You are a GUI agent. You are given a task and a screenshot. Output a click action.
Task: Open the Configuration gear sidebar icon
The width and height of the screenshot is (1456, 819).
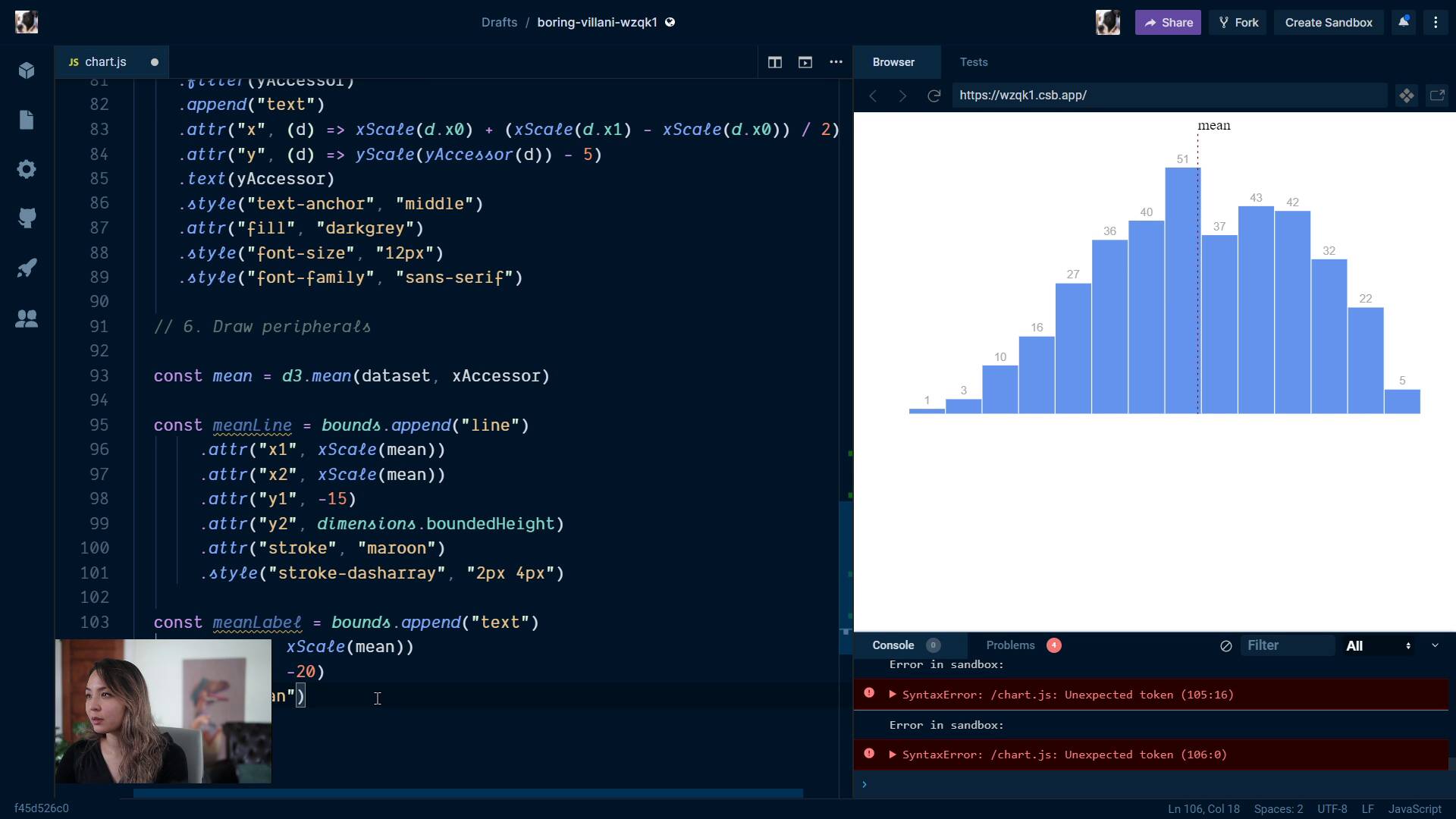[x=27, y=169]
